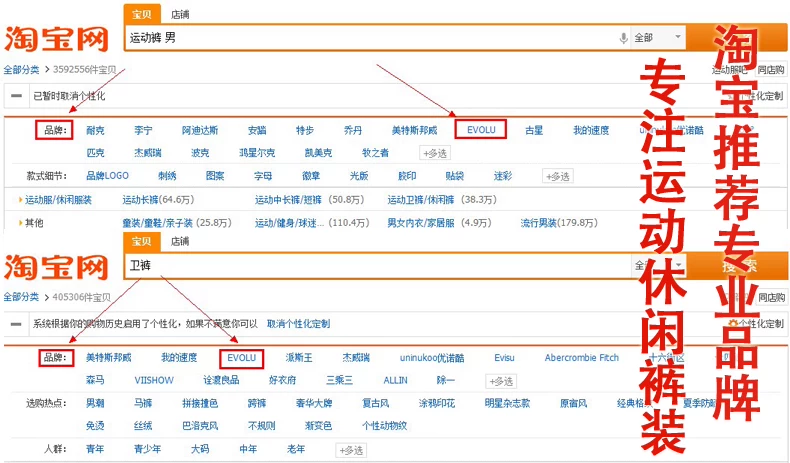Choose the 森马 brand
Screen dimensions: 790x463
click(x=95, y=380)
